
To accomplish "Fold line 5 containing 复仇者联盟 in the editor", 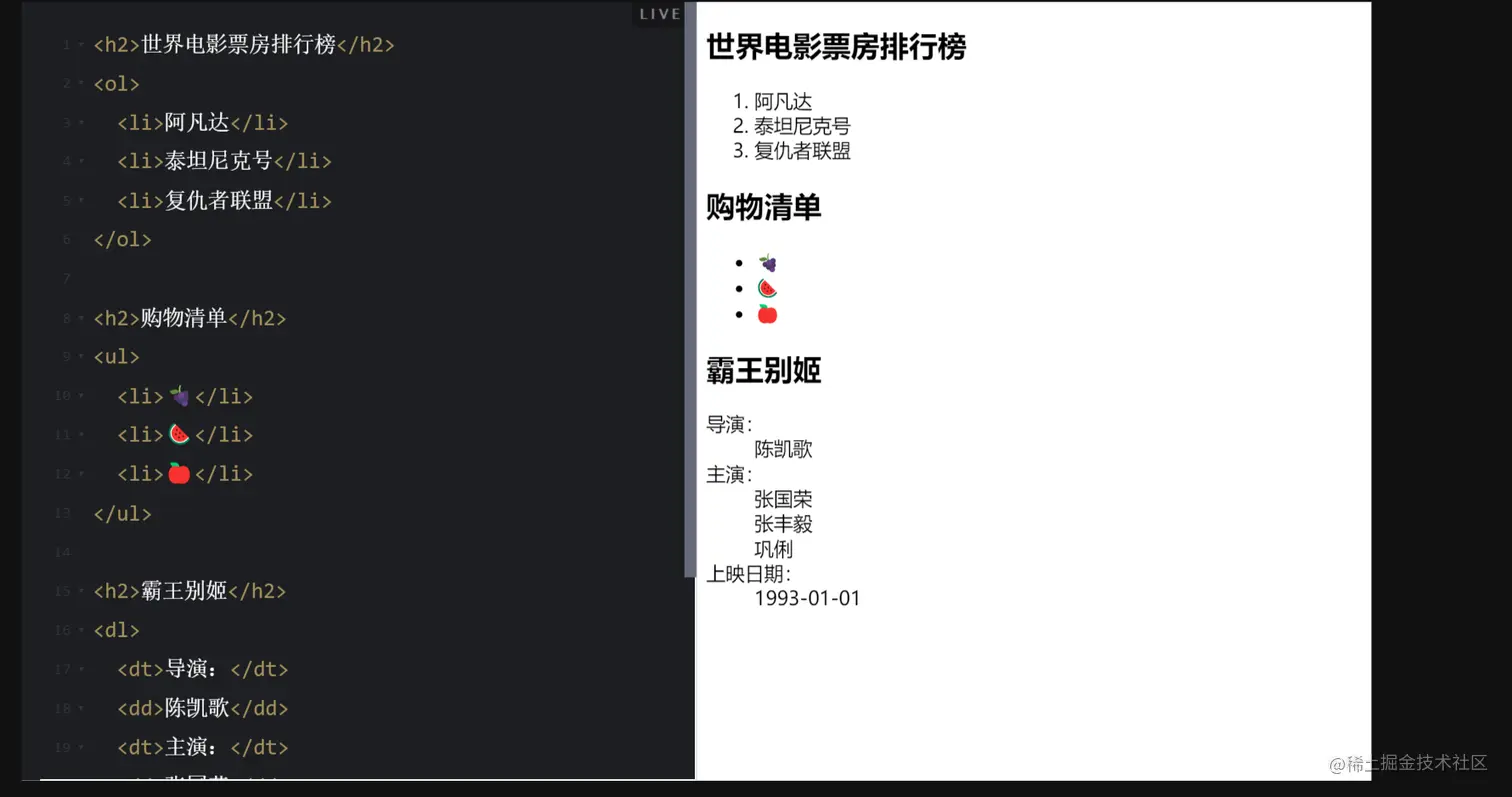I will 81,201.
